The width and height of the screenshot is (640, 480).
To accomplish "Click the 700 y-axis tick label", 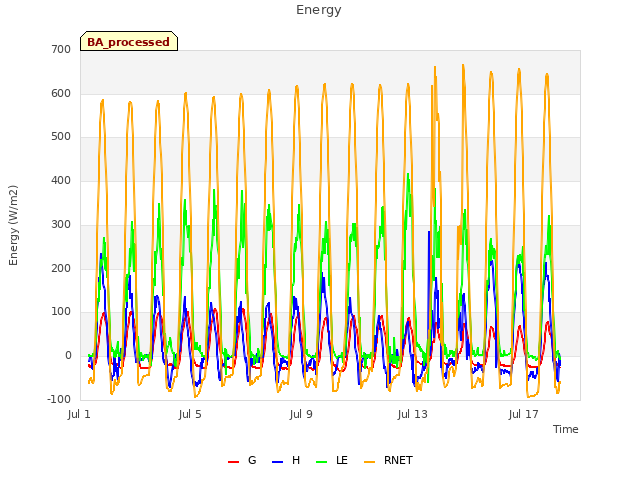I will coord(61,50).
